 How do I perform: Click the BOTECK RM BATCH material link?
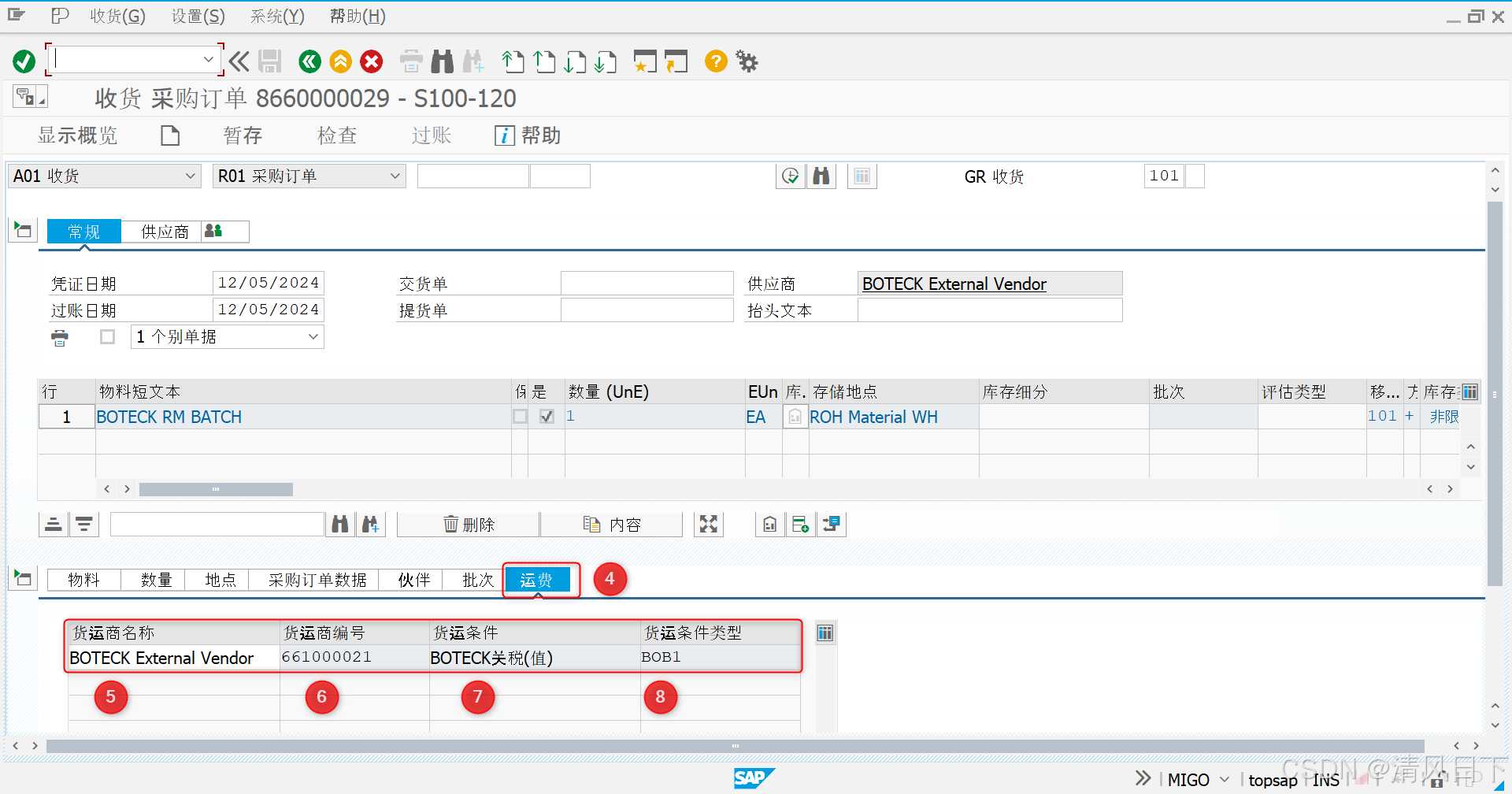coord(169,417)
